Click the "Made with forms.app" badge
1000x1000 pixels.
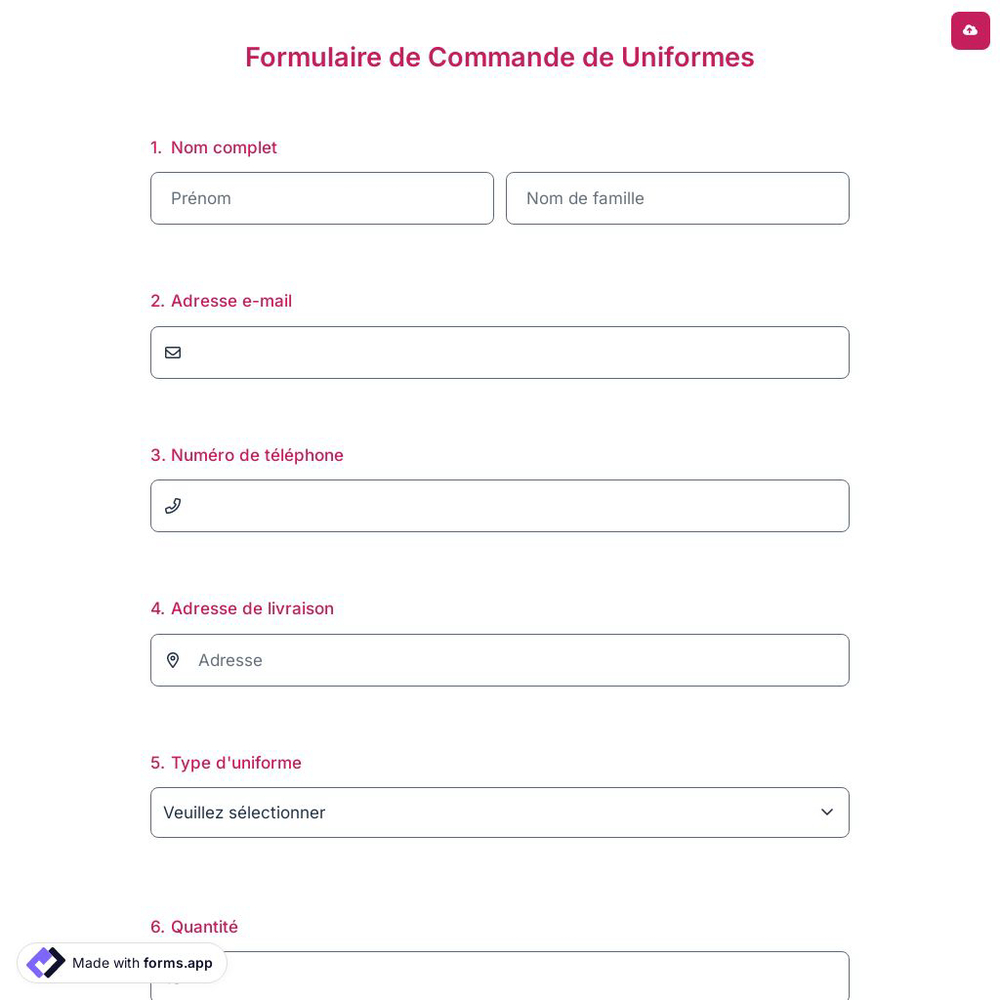click(121, 963)
